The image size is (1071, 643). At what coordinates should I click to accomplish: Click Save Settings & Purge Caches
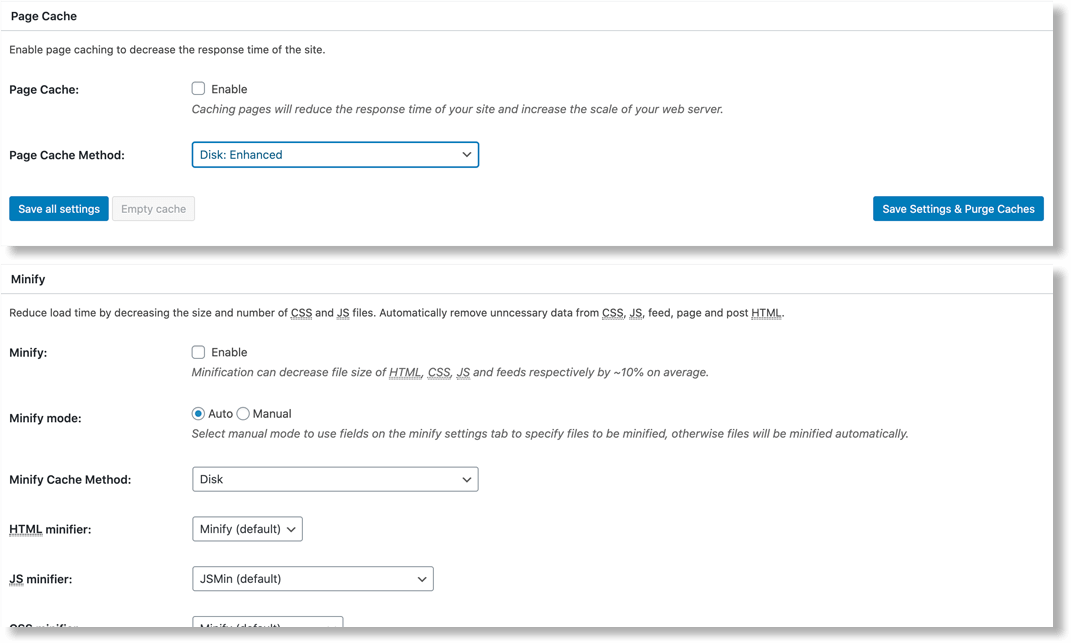(958, 208)
